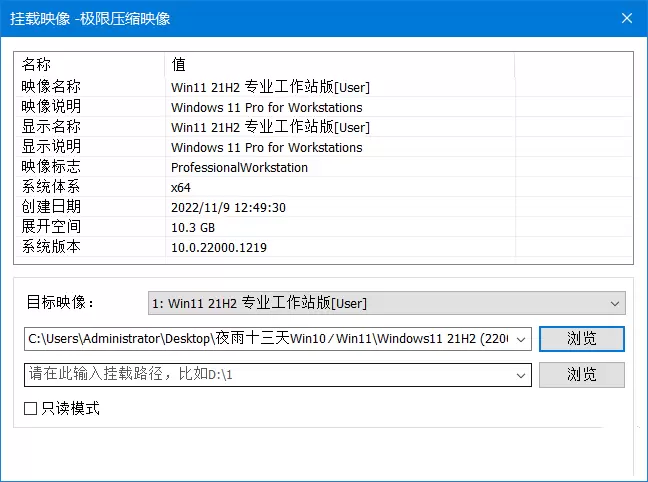Screen dimensions: 648x482
Task: Click the 目标映像 label
Action: (x=60, y=303)
